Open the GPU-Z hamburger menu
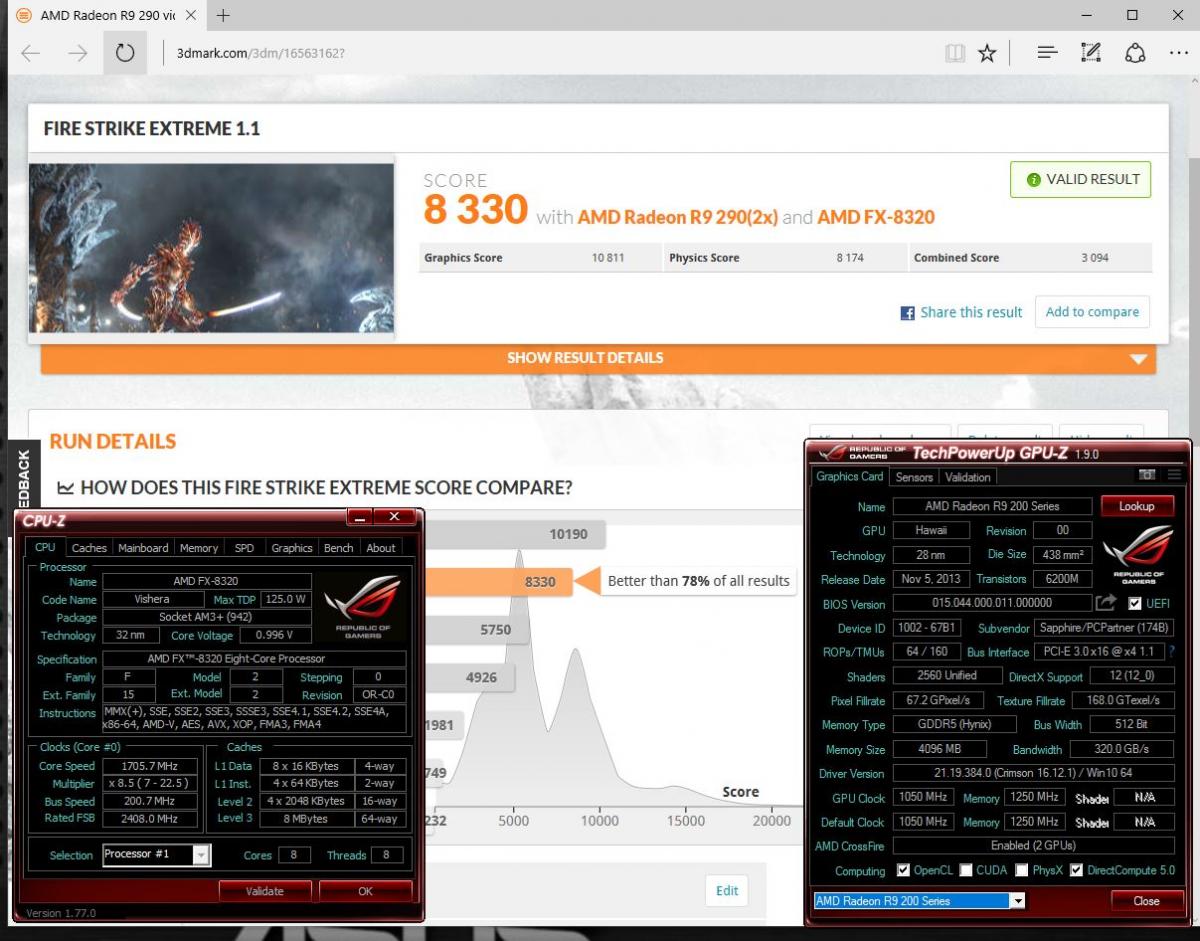The width and height of the screenshot is (1200, 941). click(1173, 475)
